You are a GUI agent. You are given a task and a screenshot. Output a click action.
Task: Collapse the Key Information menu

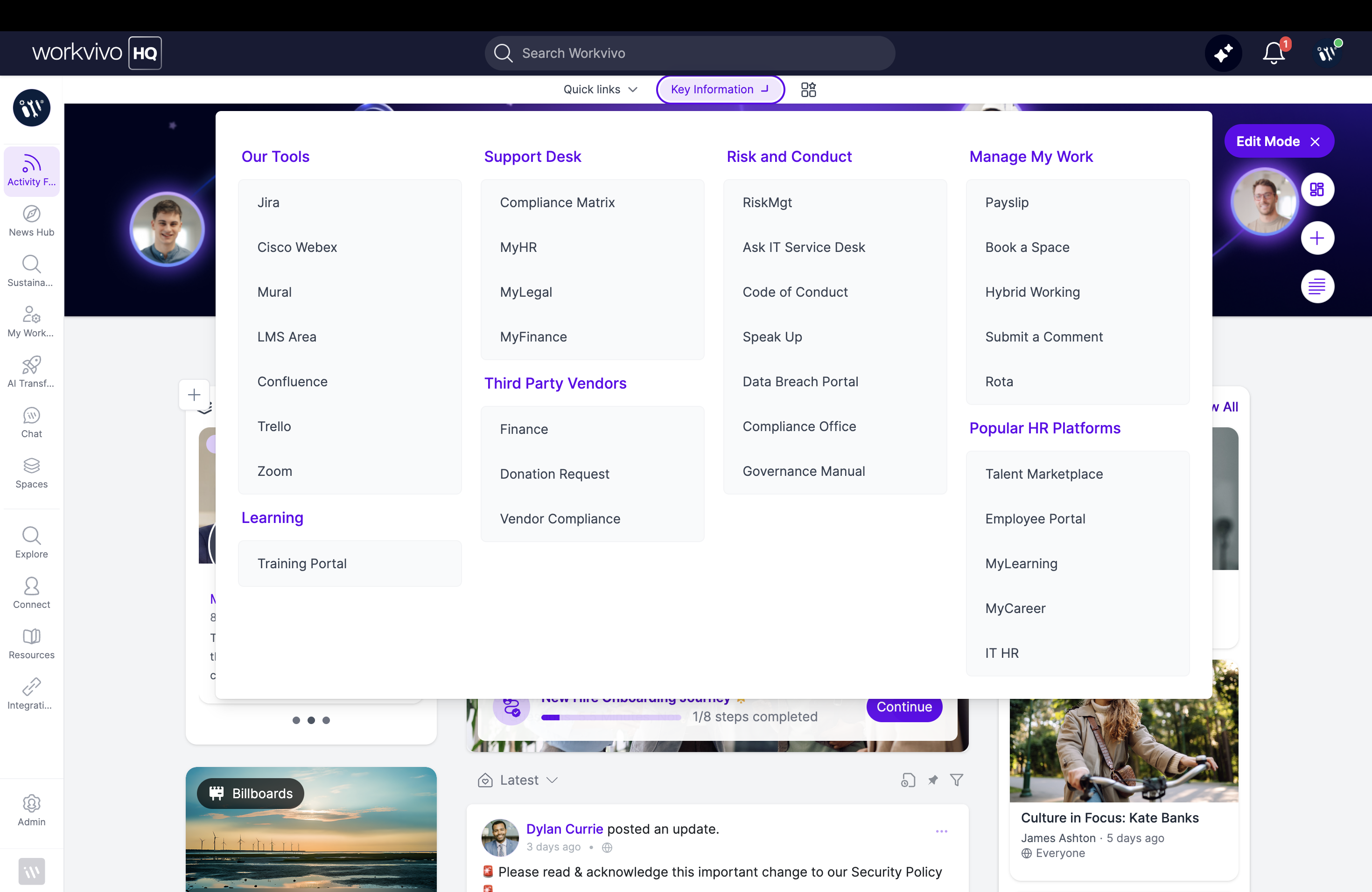(x=720, y=89)
